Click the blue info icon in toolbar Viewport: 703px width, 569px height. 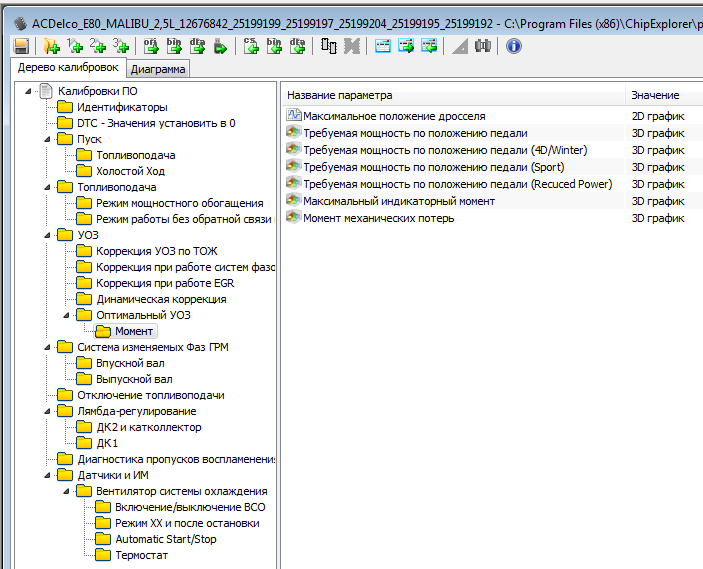[513, 46]
